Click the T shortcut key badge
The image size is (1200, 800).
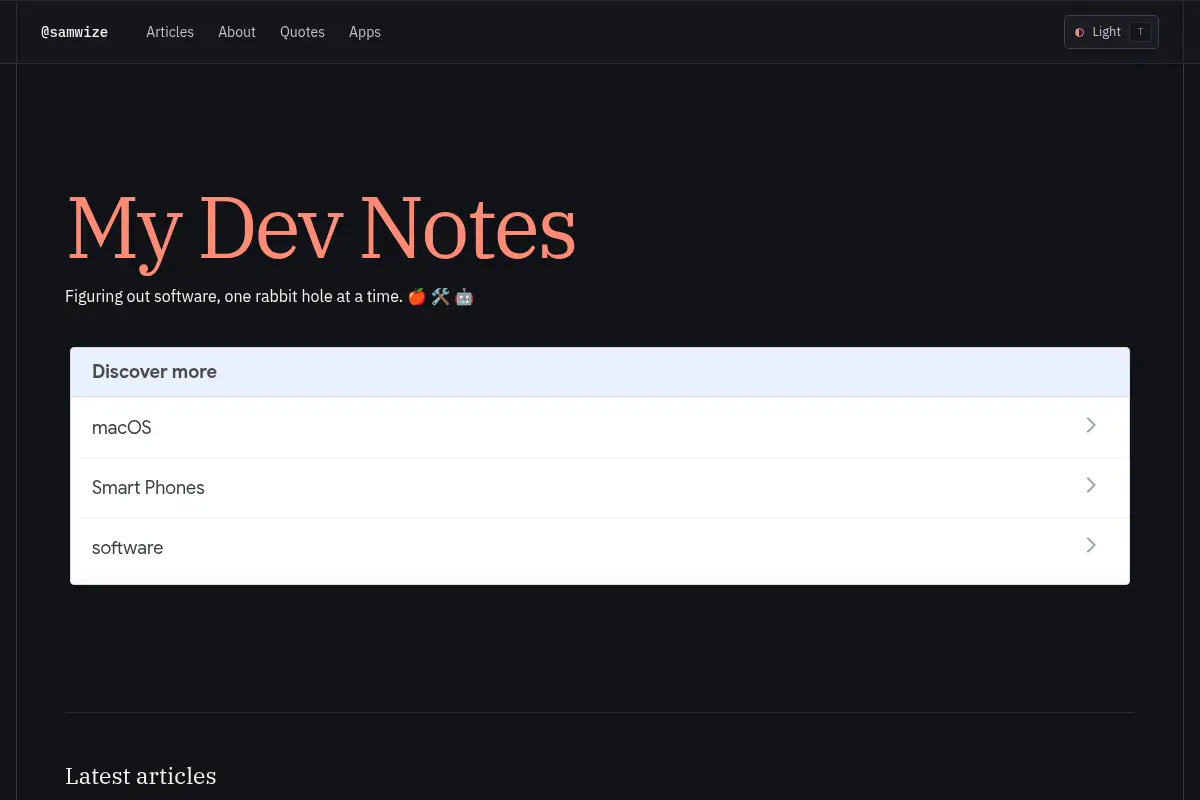coord(1140,32)
